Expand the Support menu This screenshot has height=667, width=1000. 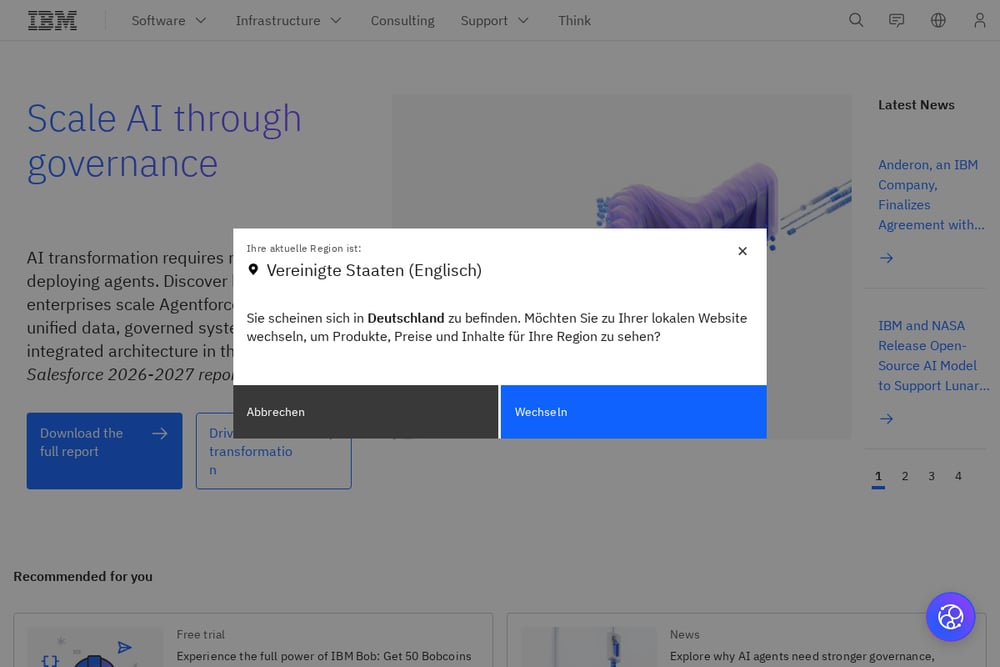[495, 20]
